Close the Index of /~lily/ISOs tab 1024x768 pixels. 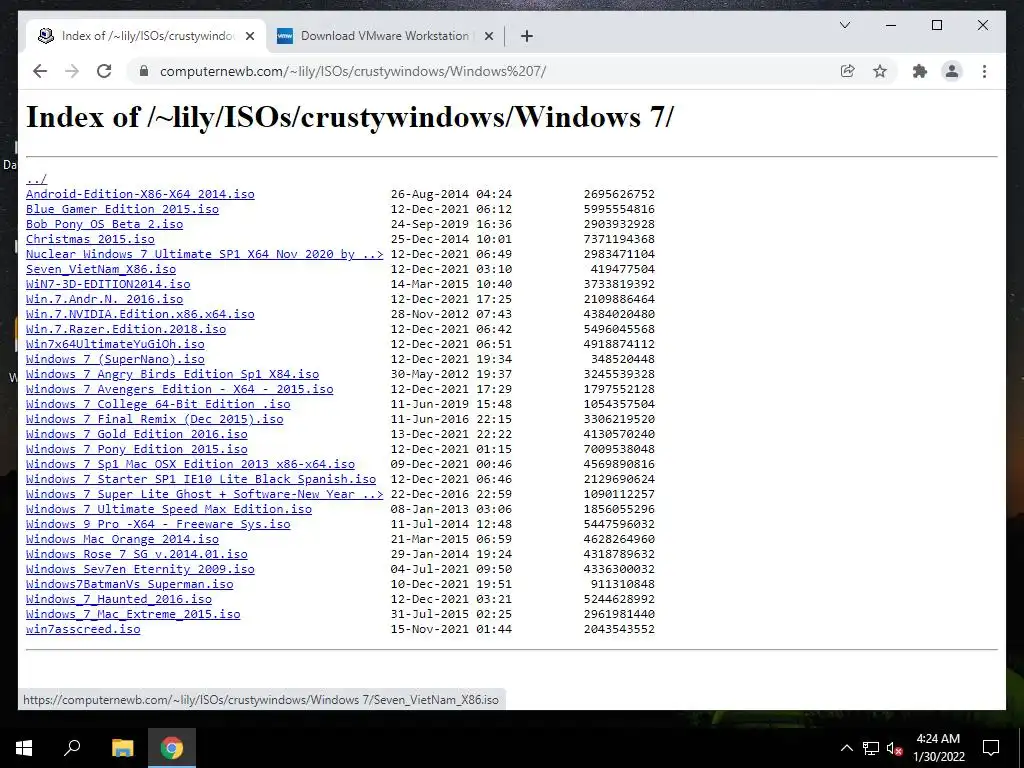click(x=249, y=37)
